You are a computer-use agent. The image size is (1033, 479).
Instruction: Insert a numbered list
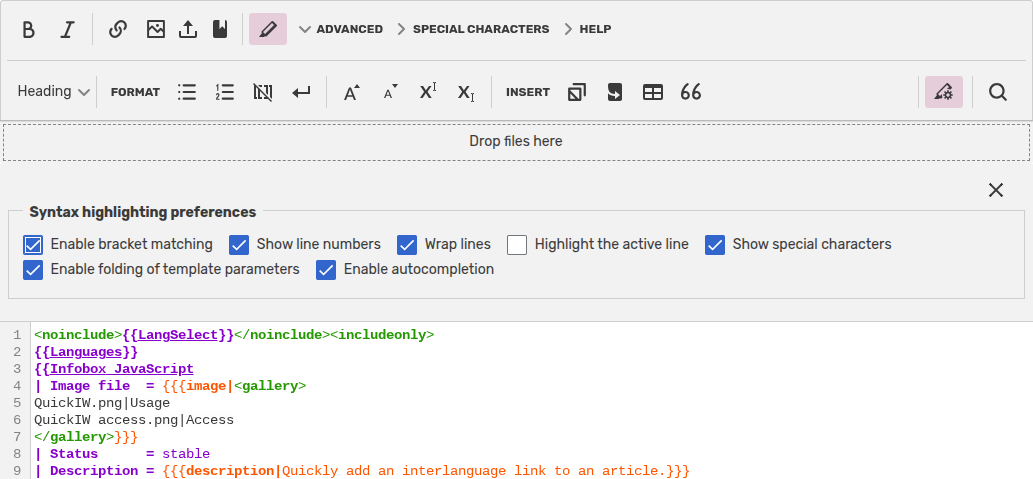(x=225, y=92)
